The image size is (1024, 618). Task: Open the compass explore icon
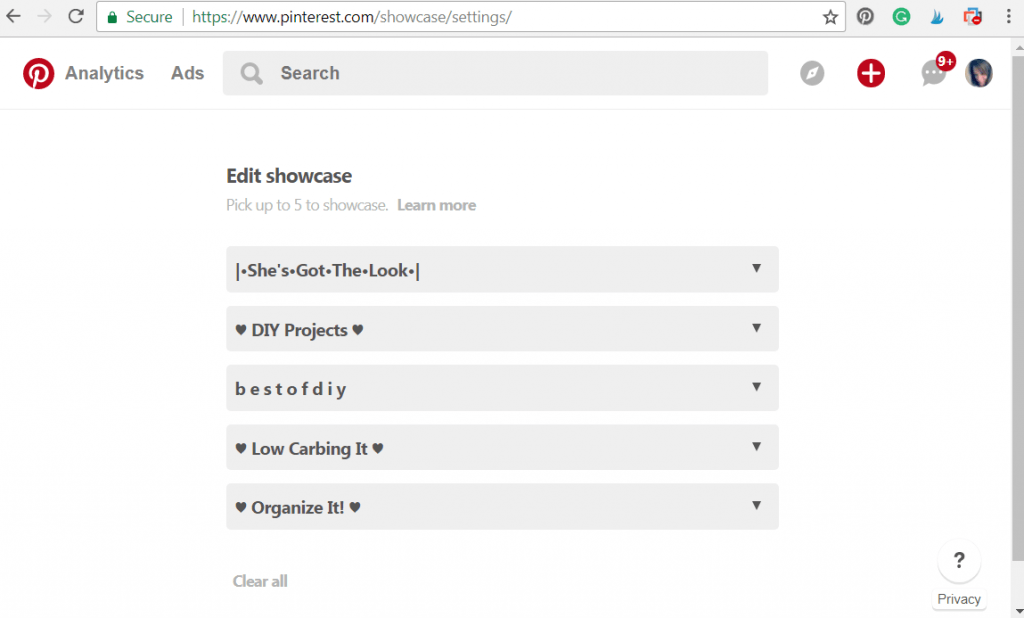pos(812,73)
